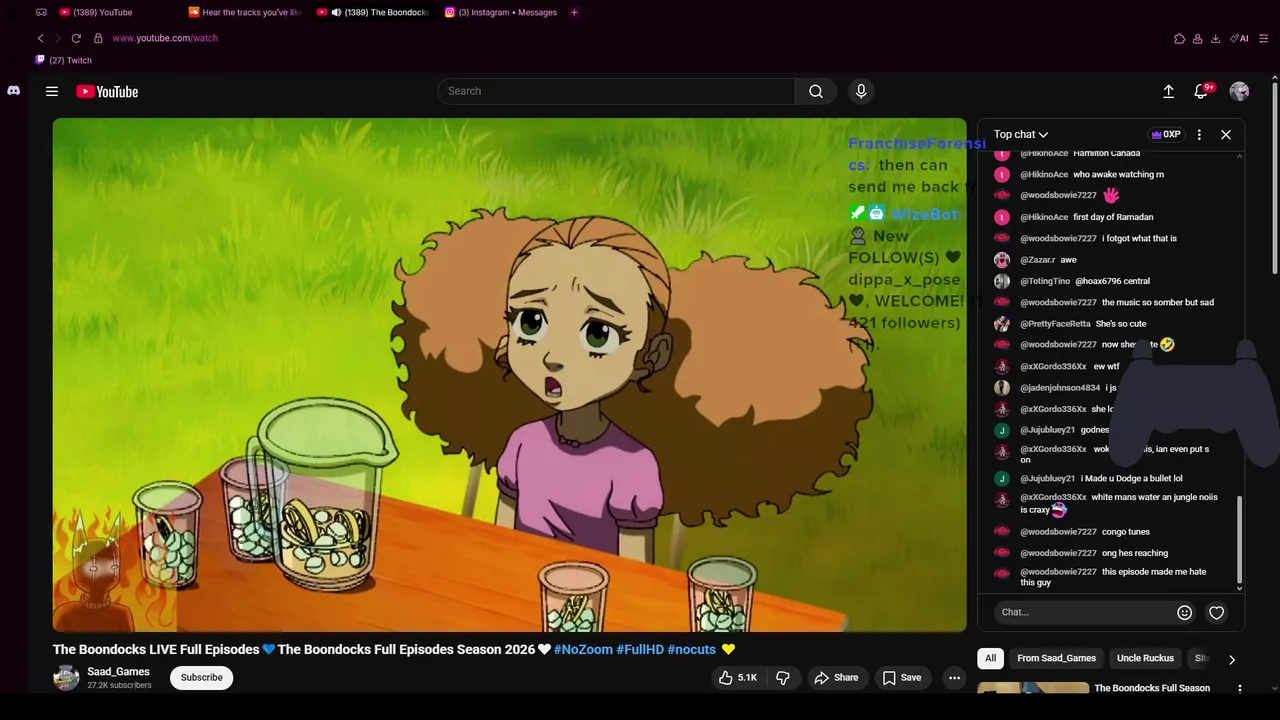Open the browser AI assistant button
The image size is (1280, 720).
(x=1239, y=38)
